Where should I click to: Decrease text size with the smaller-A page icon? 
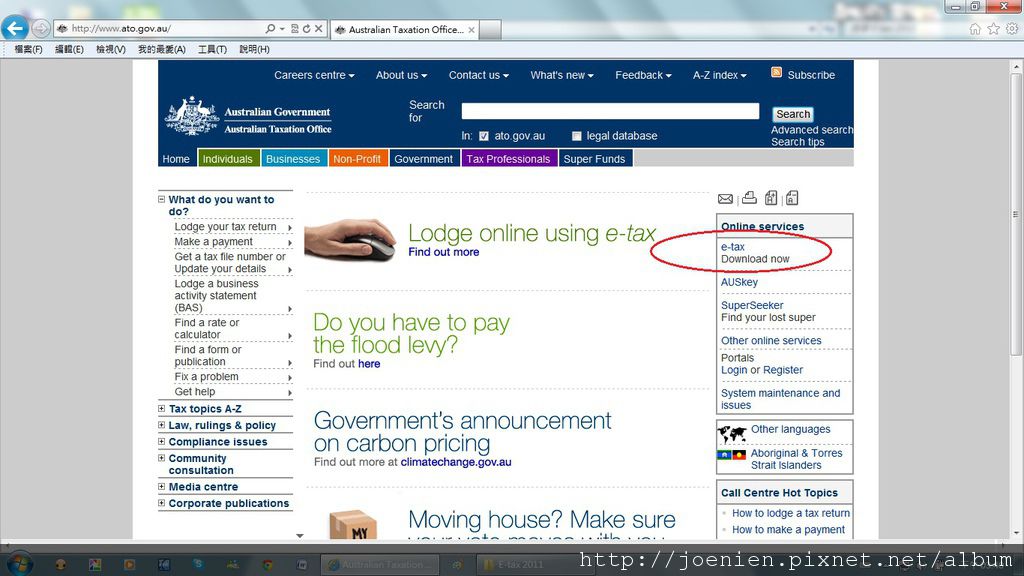click(x=792, y=197)
